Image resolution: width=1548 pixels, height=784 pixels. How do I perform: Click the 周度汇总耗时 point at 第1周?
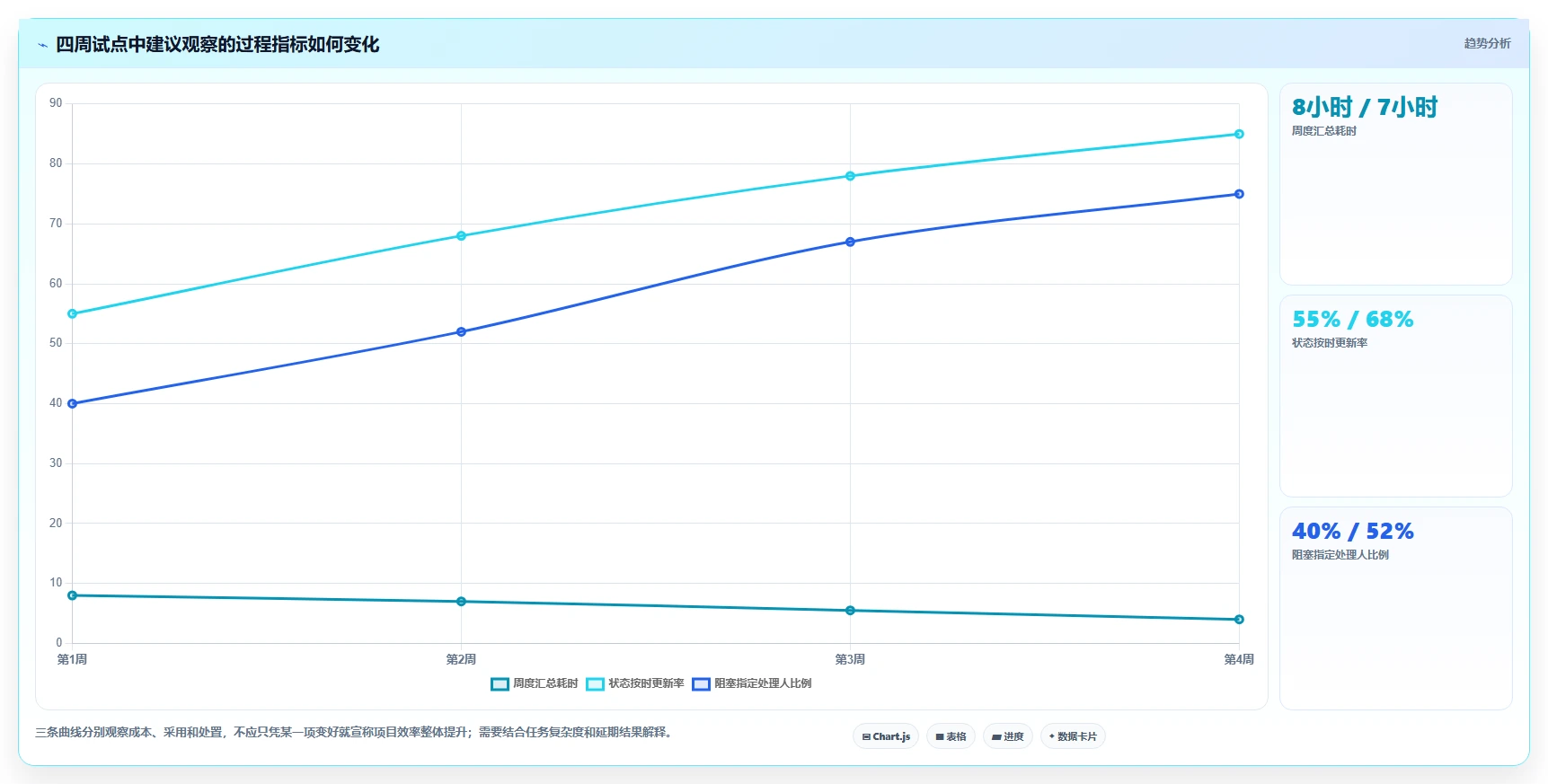(x=73, y=595)
